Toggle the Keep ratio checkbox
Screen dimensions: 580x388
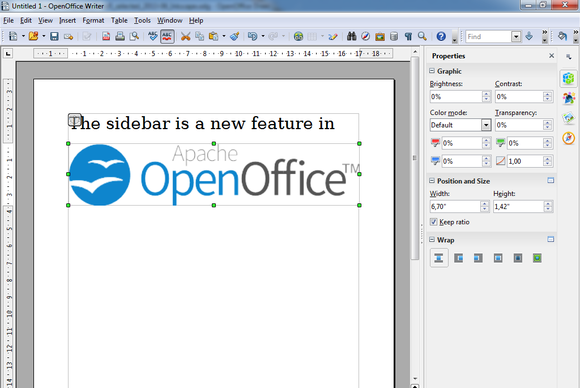point(434,222)
